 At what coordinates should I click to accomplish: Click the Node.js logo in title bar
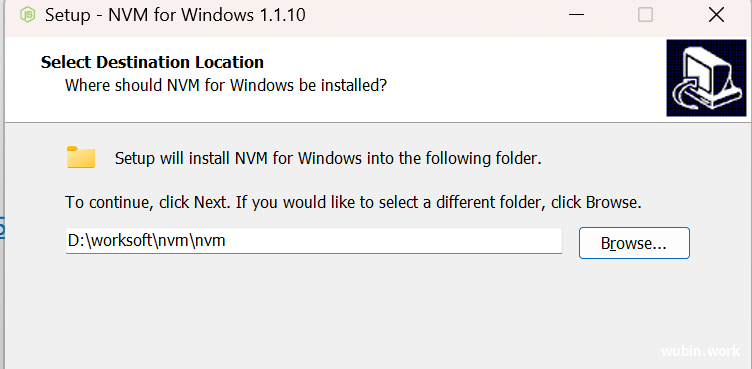(27, 15)
